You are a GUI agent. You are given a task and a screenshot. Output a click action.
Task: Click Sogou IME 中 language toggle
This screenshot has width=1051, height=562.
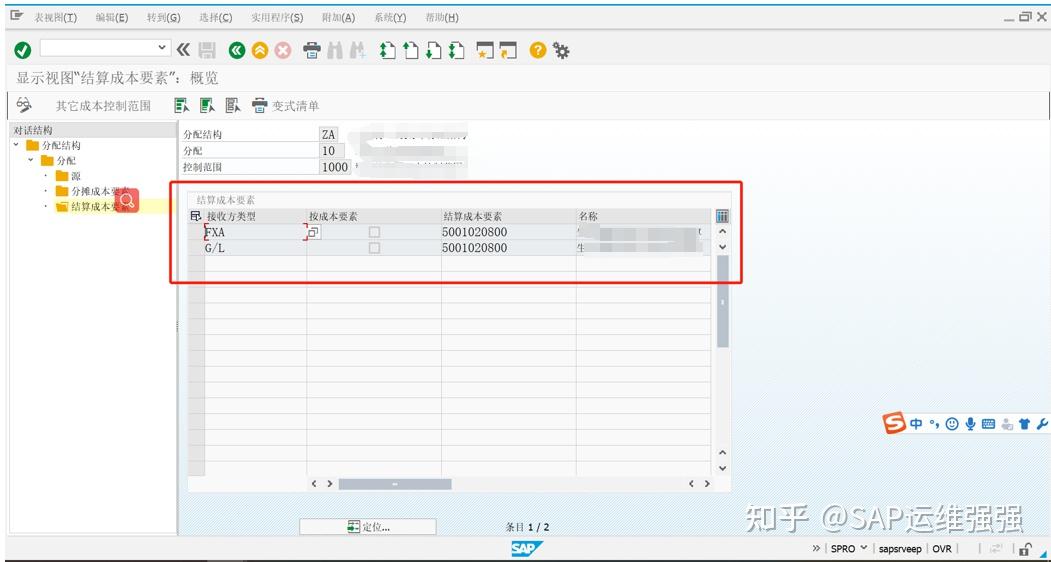pos(916,424)
